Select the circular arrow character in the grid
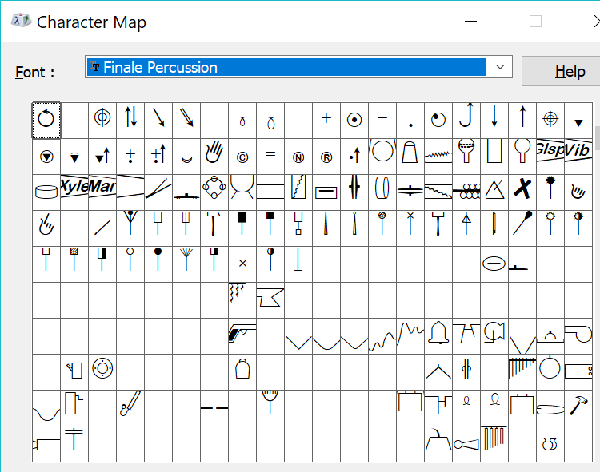The image size is (600, 472). click(46, 120)
